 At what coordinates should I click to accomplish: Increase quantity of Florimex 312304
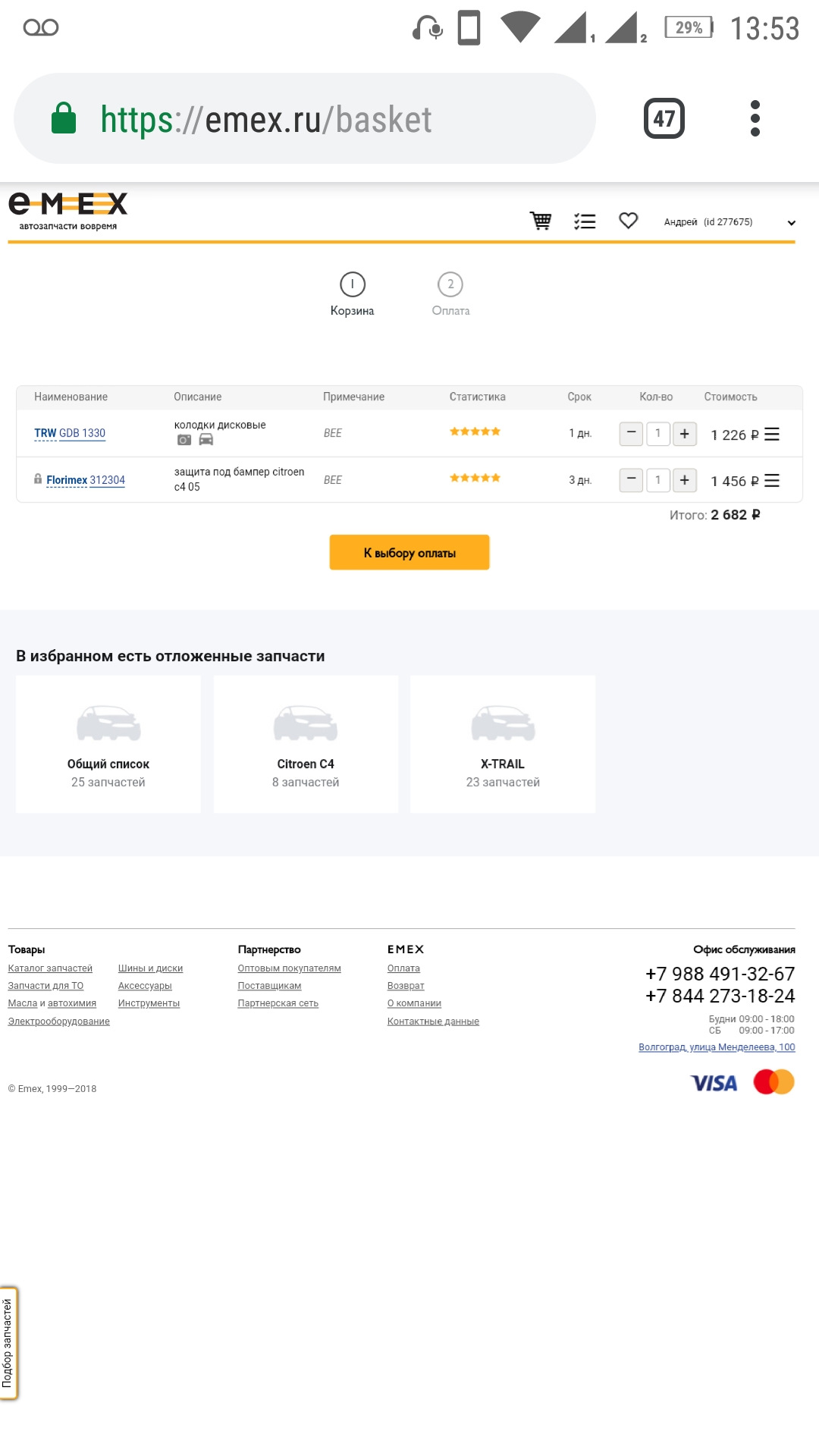click(x=684, y=480)
